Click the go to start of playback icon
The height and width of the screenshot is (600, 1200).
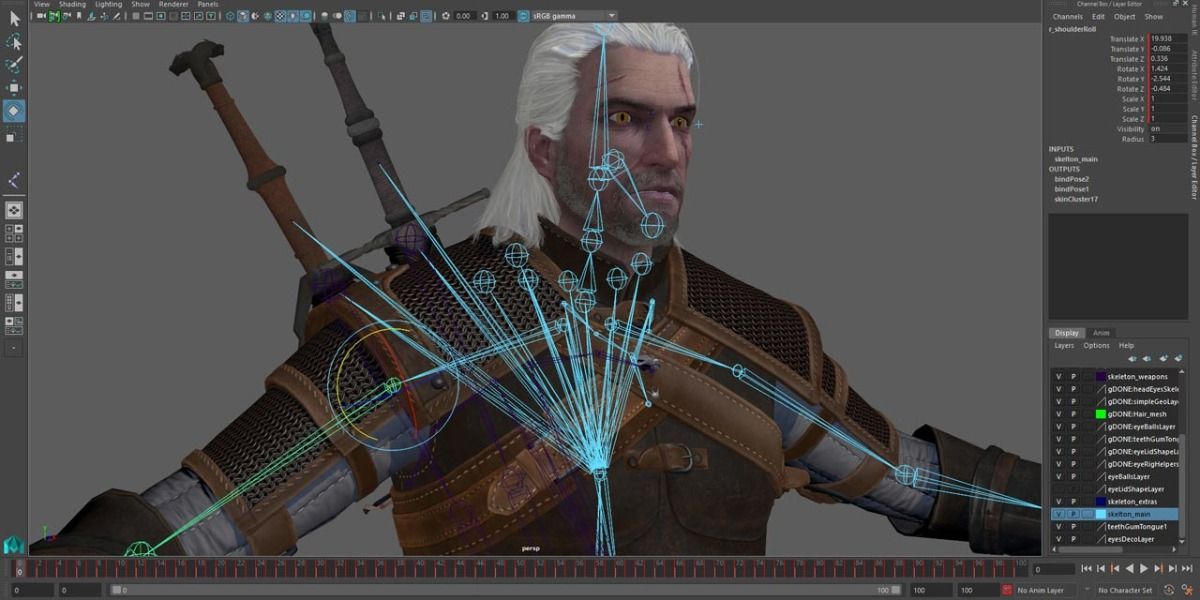coord(1087,569)
